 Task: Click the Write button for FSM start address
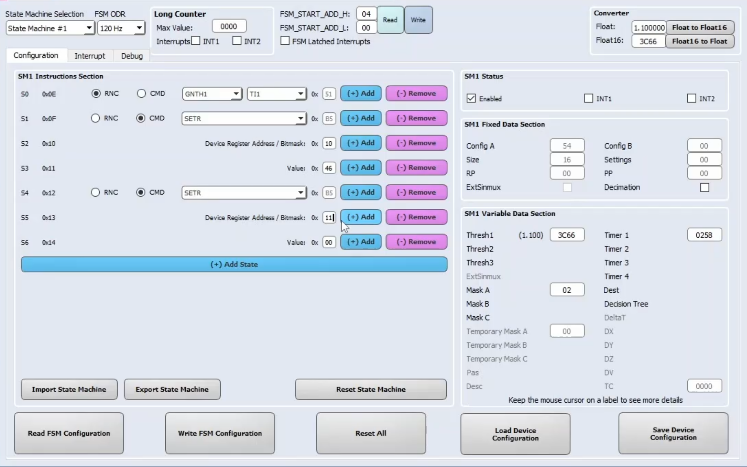[x=418, y=20]
